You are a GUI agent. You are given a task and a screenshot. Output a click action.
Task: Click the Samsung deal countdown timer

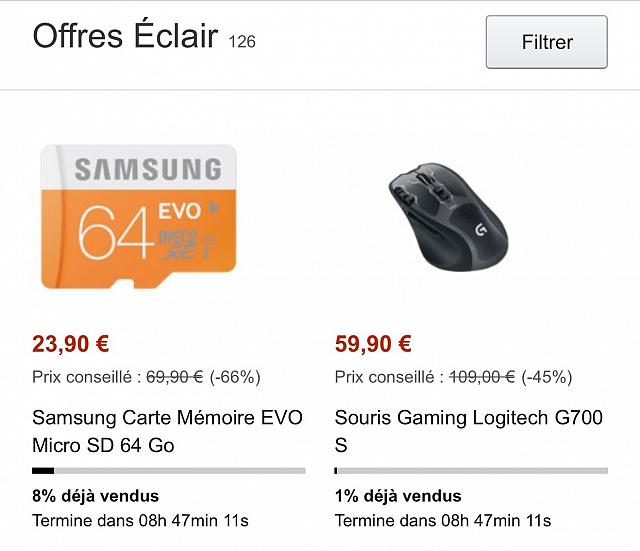click(x=140, y=521)
